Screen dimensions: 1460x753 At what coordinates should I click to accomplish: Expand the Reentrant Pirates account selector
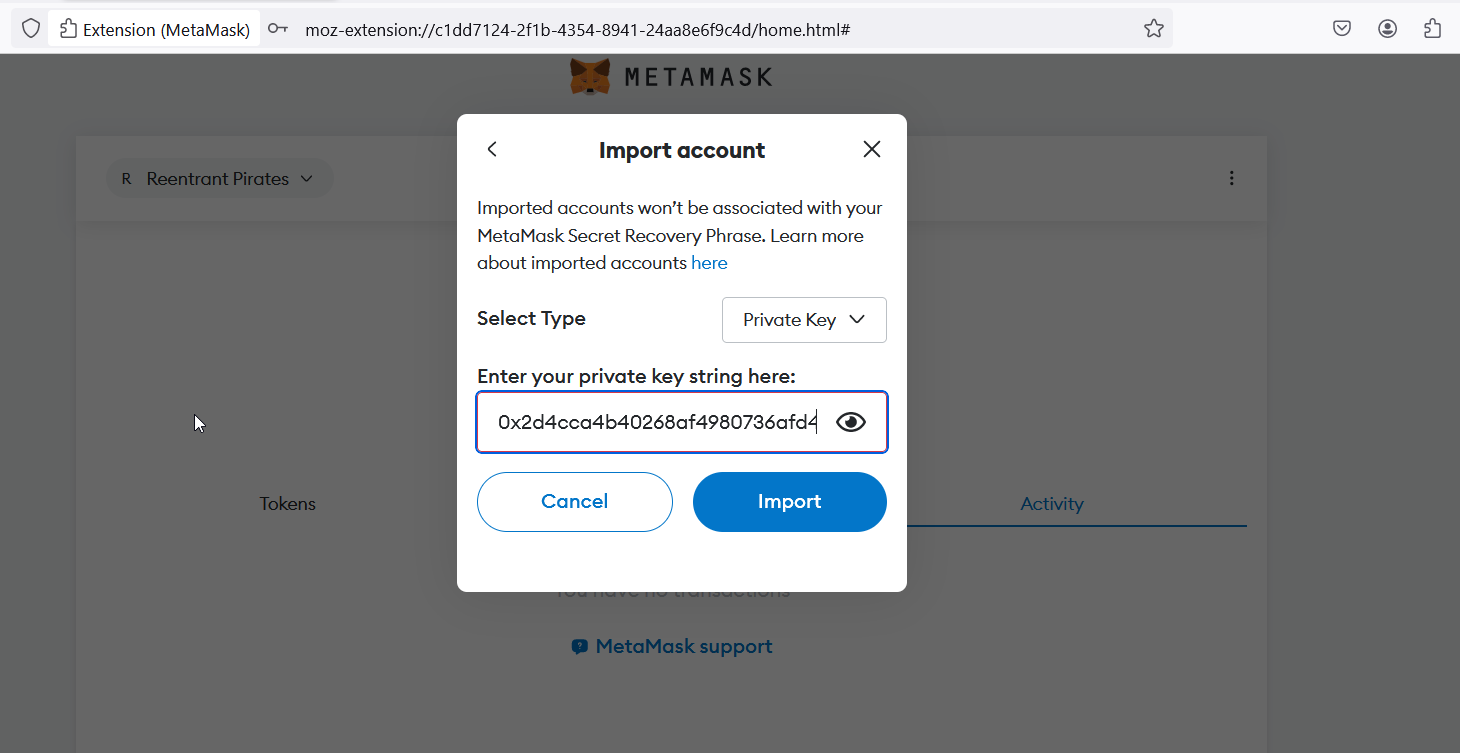[219, 179]
